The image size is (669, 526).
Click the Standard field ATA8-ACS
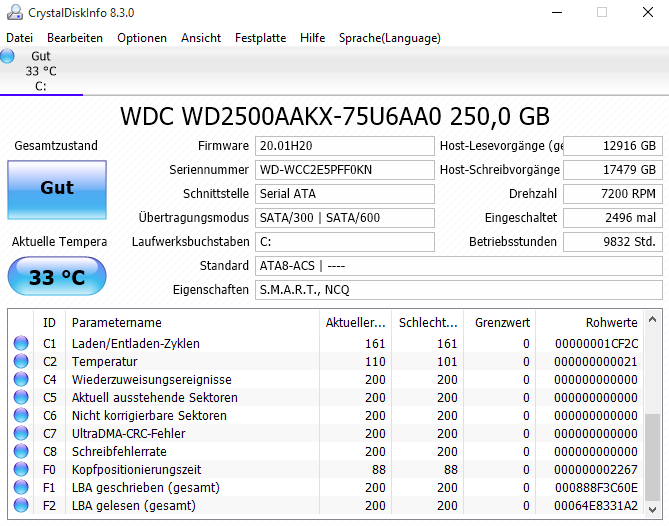pyautogui.click(x=459, y=266)
